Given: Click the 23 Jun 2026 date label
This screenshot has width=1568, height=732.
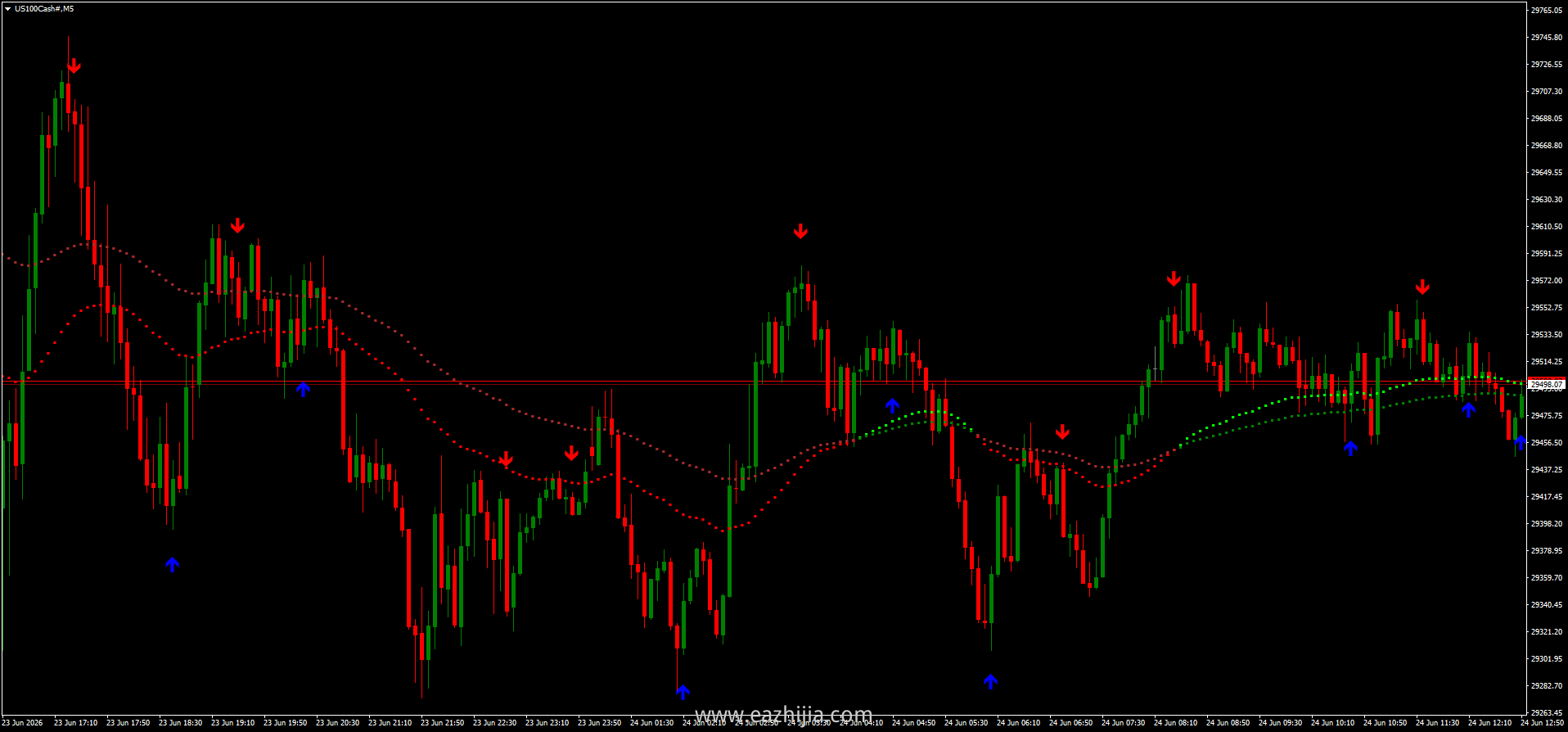Looking at the screenshot, I should (x=23, y=722).
